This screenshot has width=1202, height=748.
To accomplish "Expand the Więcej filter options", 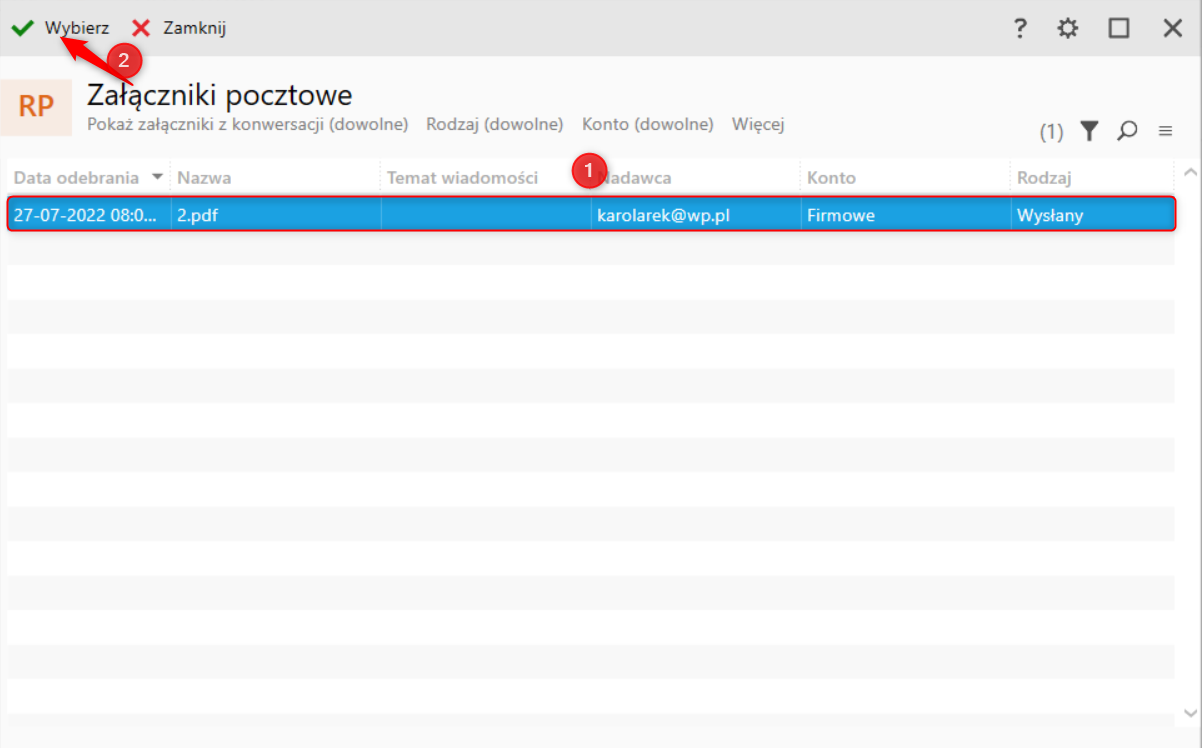I will (x=758, y=124).
